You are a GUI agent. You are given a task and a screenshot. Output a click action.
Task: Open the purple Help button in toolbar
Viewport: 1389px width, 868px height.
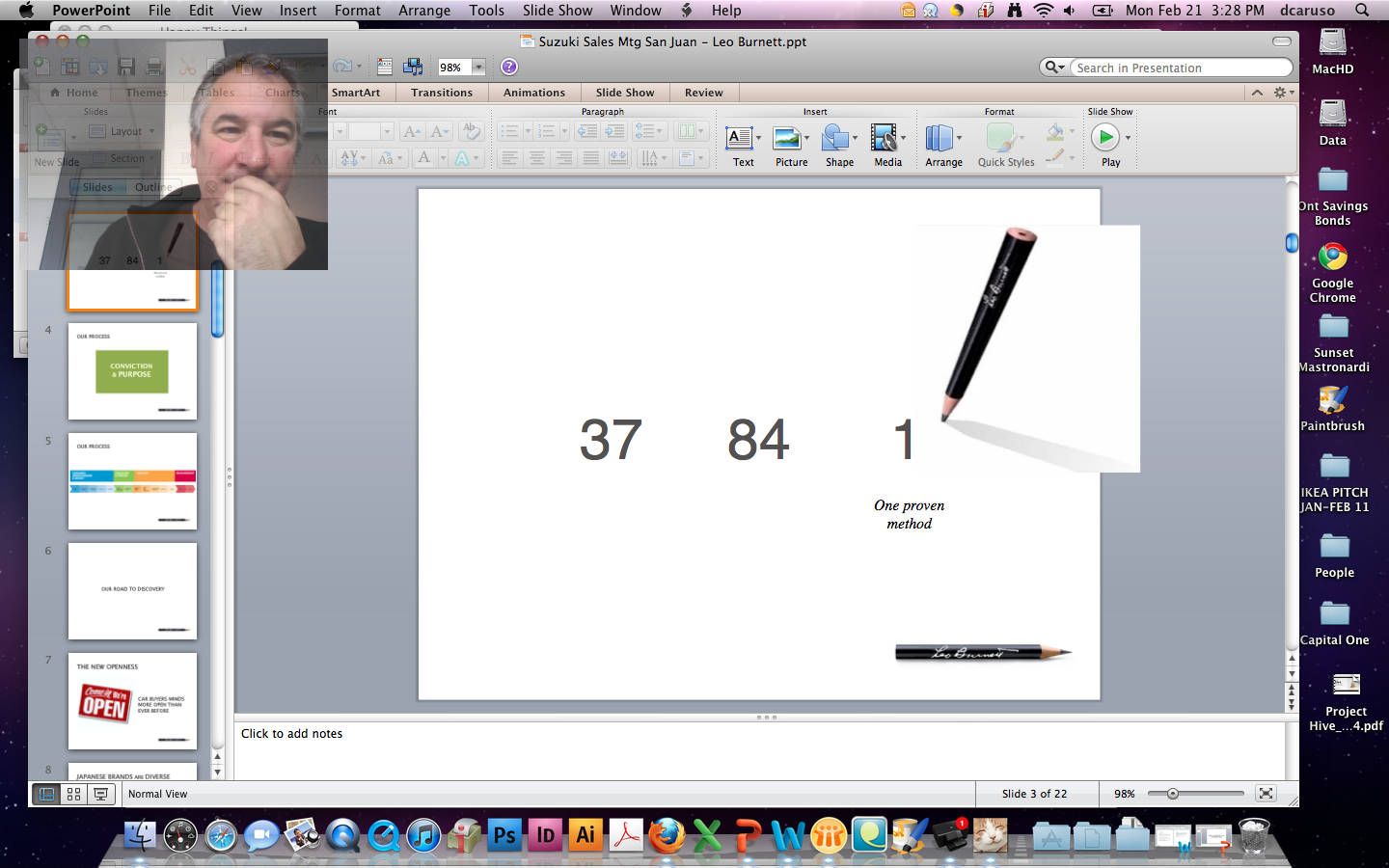pyautogui.click(x=509, y=67)
